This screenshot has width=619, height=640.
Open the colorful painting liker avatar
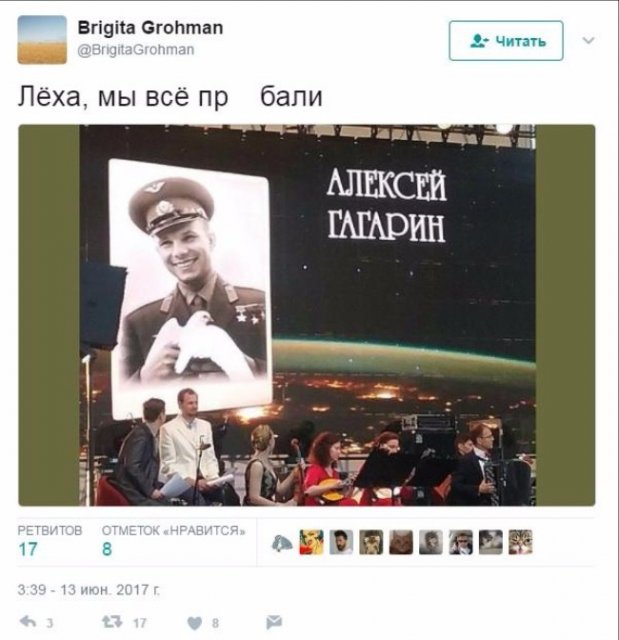coord(312,542)
